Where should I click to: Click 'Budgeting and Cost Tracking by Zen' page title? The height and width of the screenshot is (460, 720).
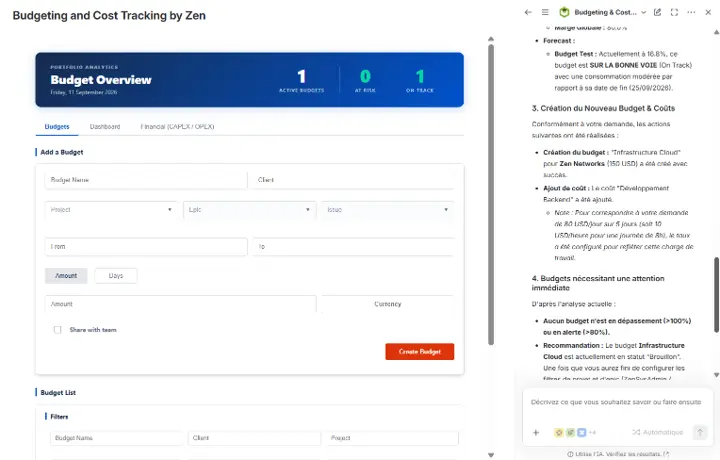109,16
